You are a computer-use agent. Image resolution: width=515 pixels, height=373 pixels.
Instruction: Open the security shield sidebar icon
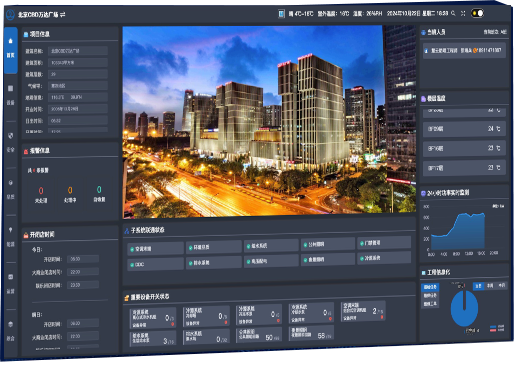tap(11, 135)
